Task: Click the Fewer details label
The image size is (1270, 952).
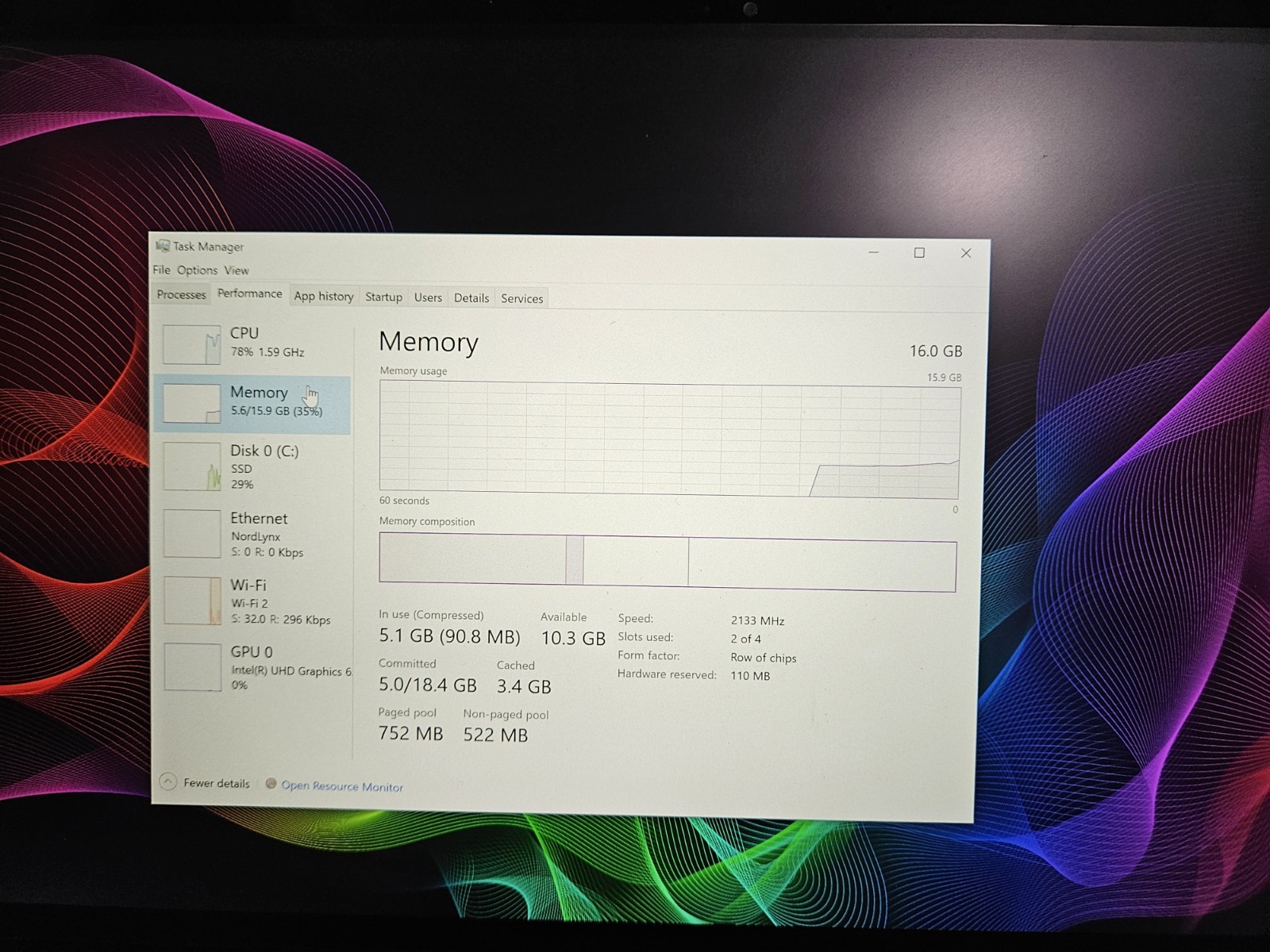Action: [x=216, y=783]
